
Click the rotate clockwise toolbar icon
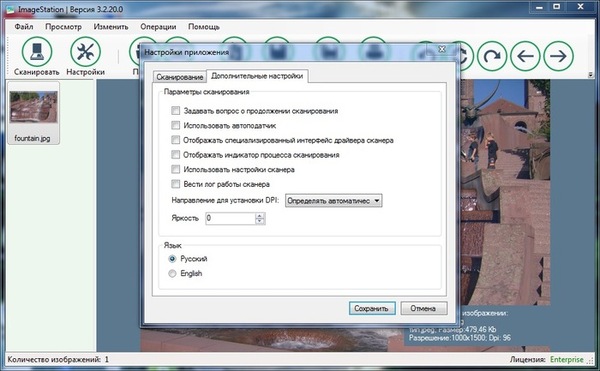click(x=492, y=56)
